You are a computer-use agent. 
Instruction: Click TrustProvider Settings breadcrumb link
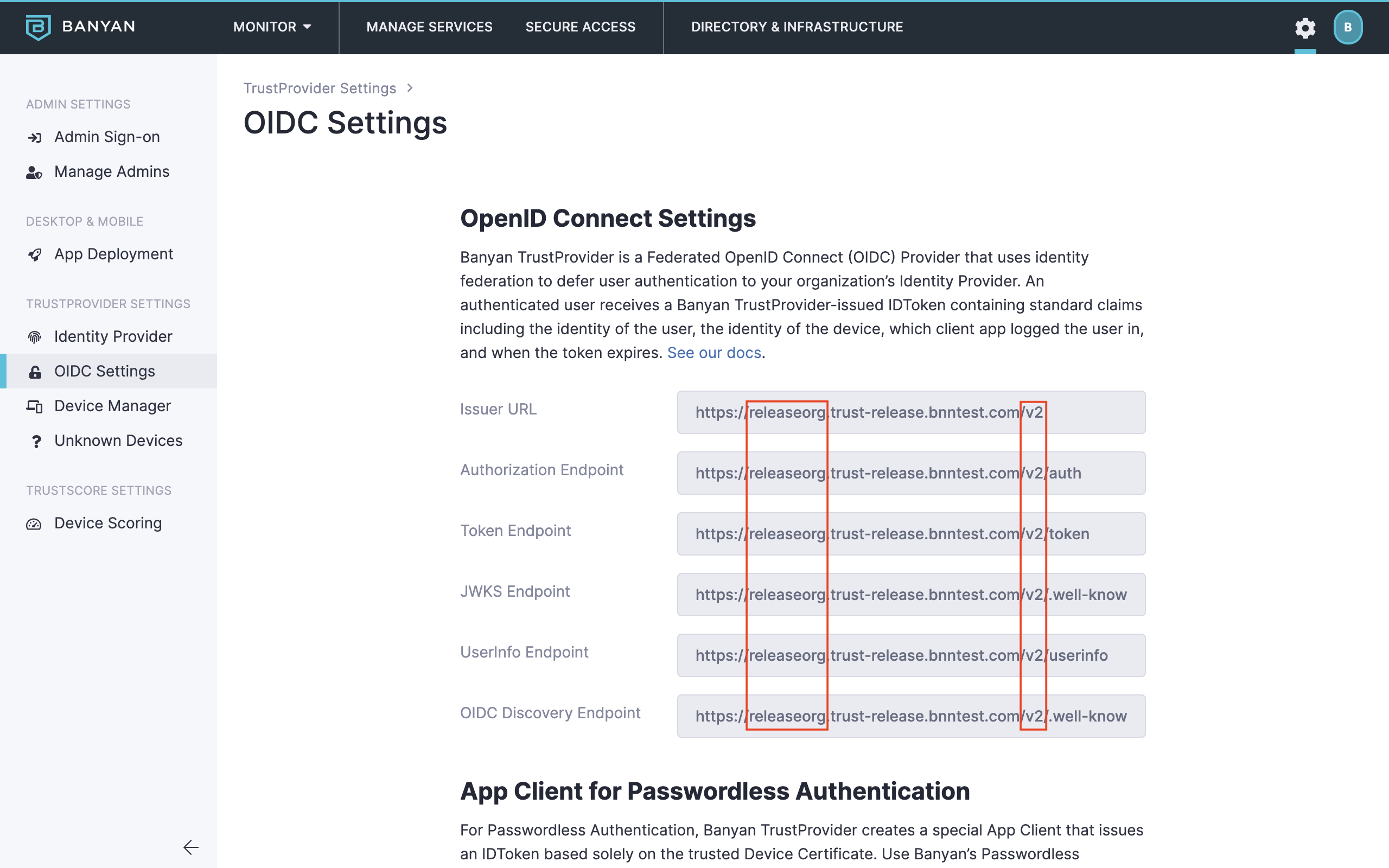point(320,88)
